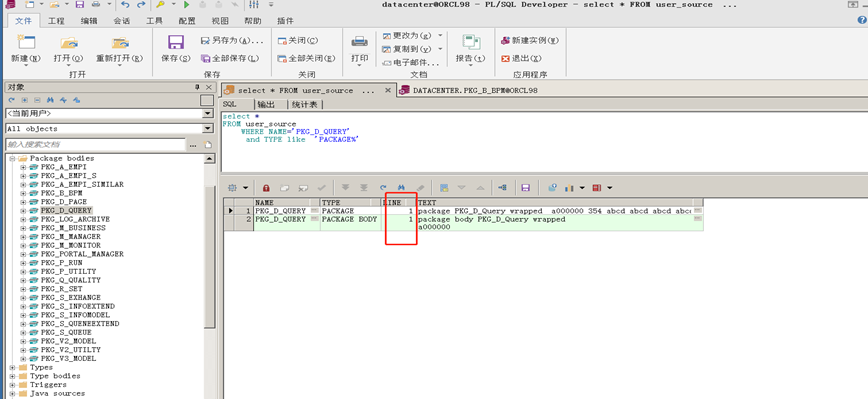Open the dropdown arrow next to 更改为(g)
Image resolution: width=868 pixels, height=399 pixels.
[x=440, y=35]
